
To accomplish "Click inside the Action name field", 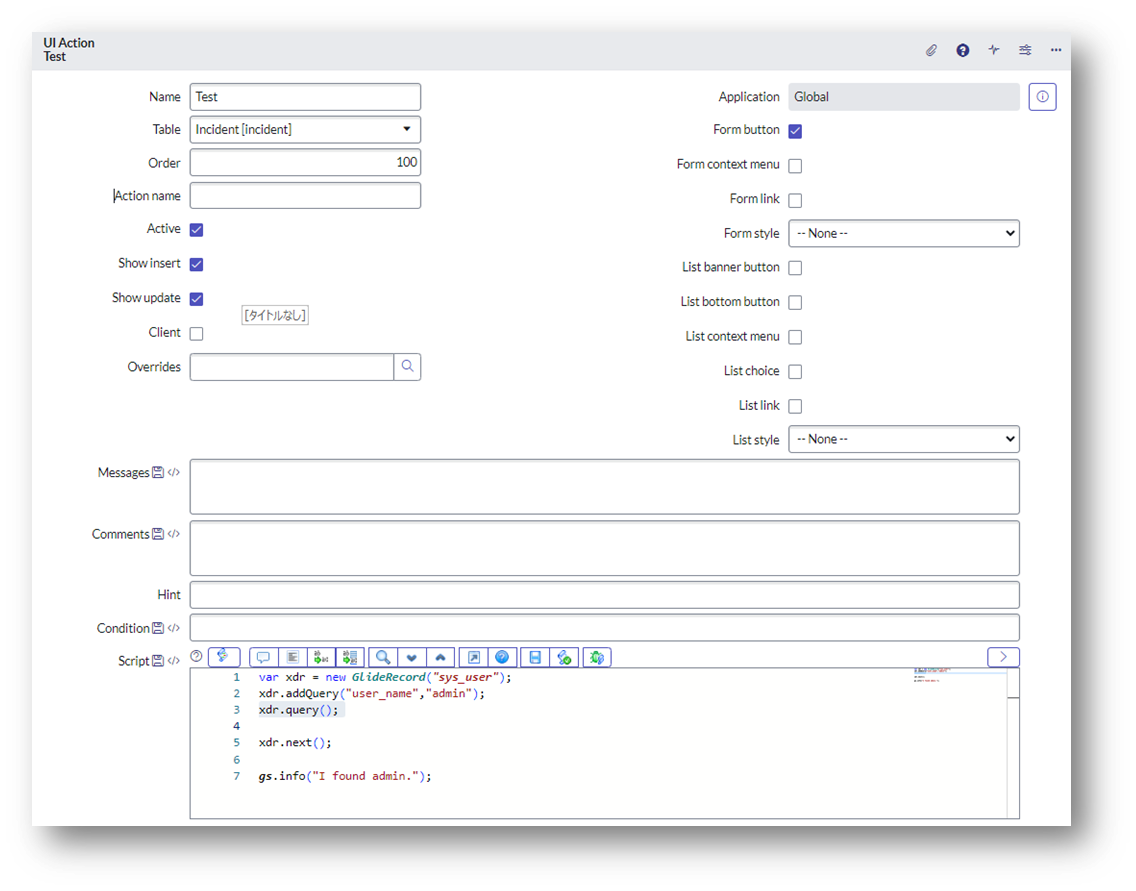I will click(x=305, y=195).
